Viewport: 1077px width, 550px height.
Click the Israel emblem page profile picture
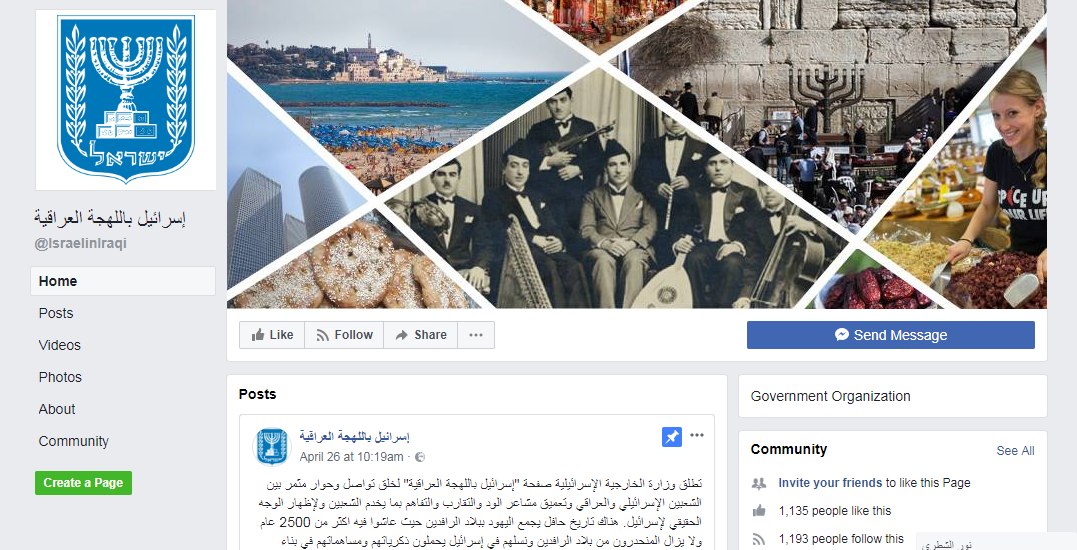pyautogui.click(x=126, y=100)
